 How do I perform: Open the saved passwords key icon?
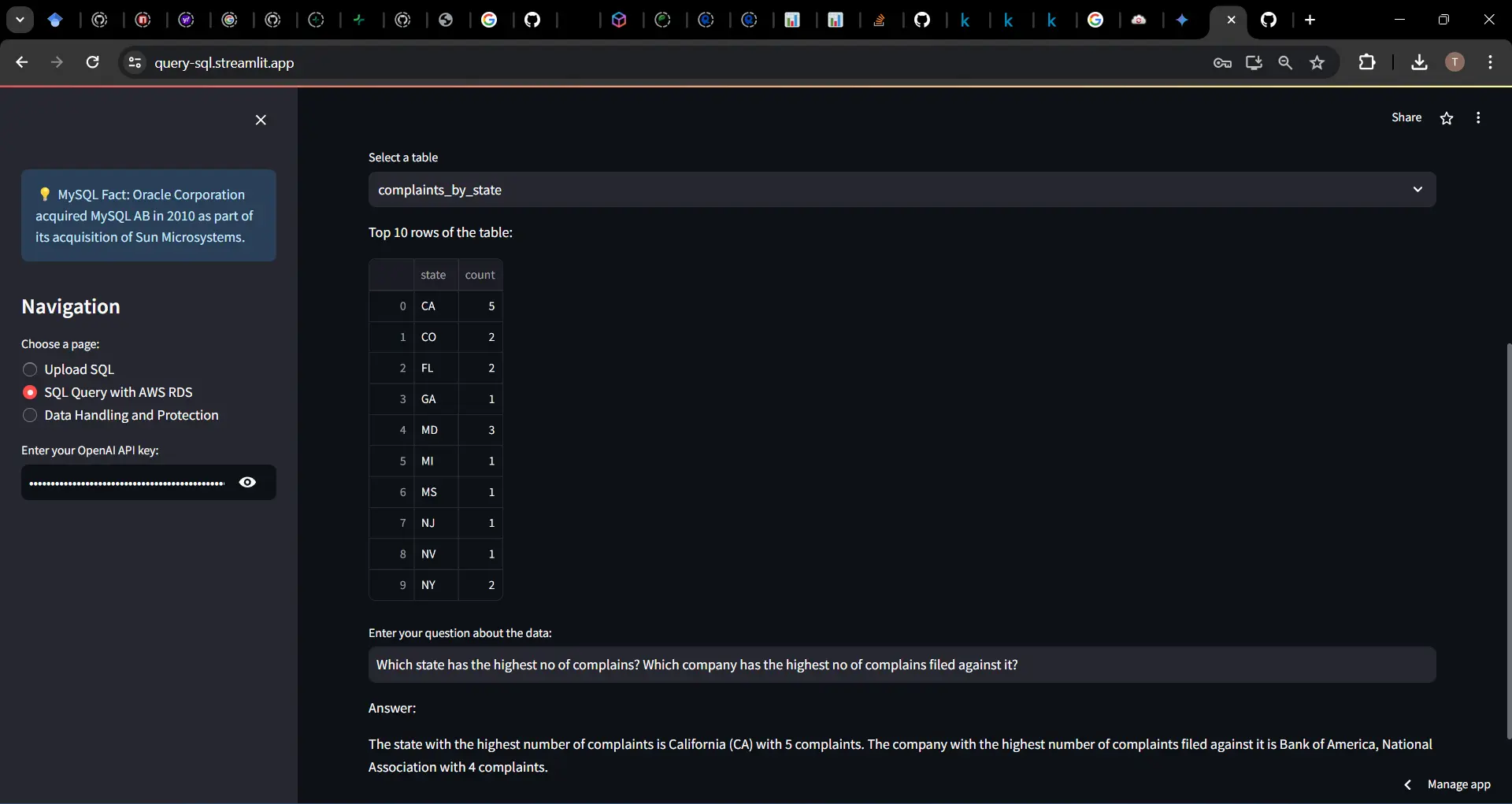(x=1222, y=63)
